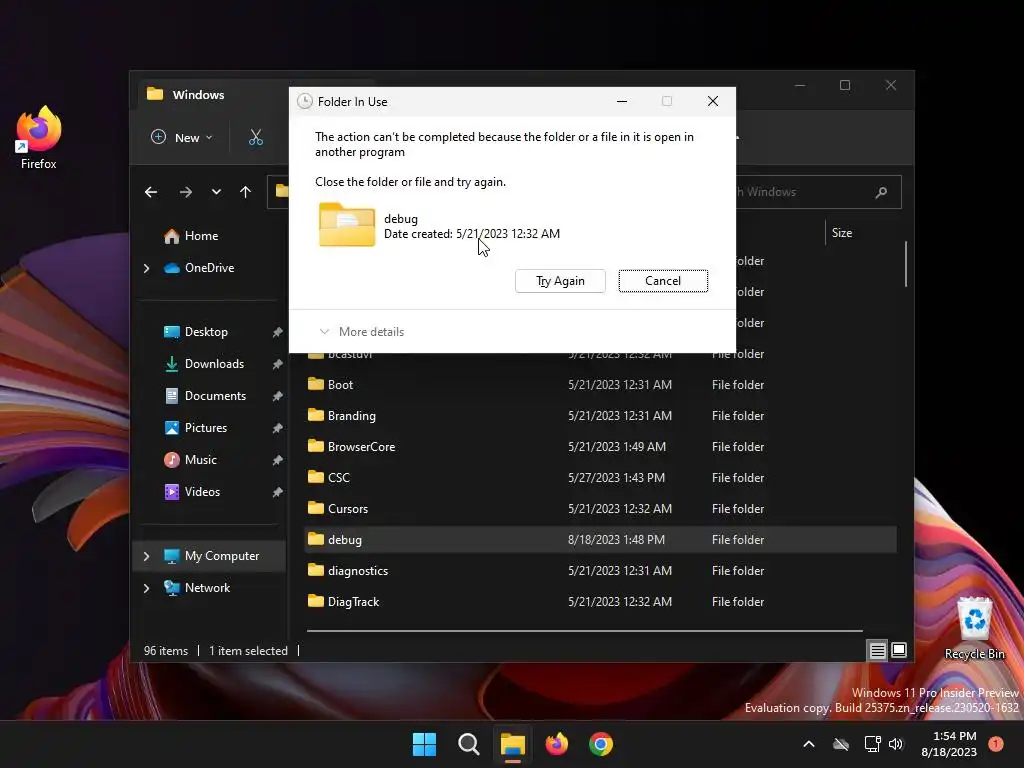
Task: Click the Try Again button
Action: coord(560,281)
